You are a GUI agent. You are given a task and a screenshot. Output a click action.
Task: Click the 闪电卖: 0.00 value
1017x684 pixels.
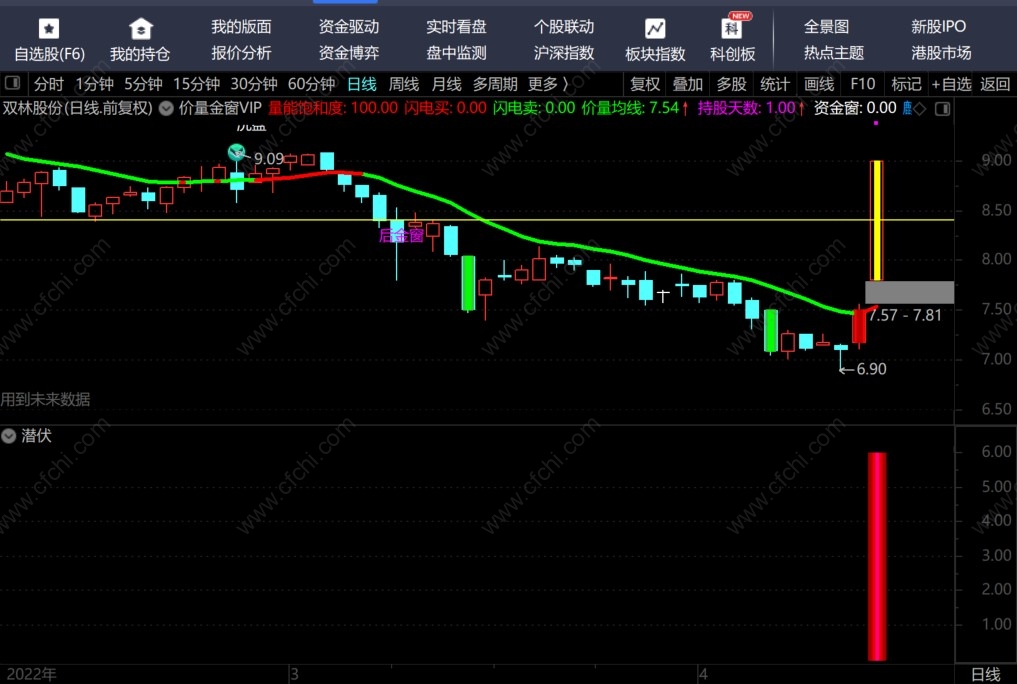pyautogui.click(x=534, y=108)
